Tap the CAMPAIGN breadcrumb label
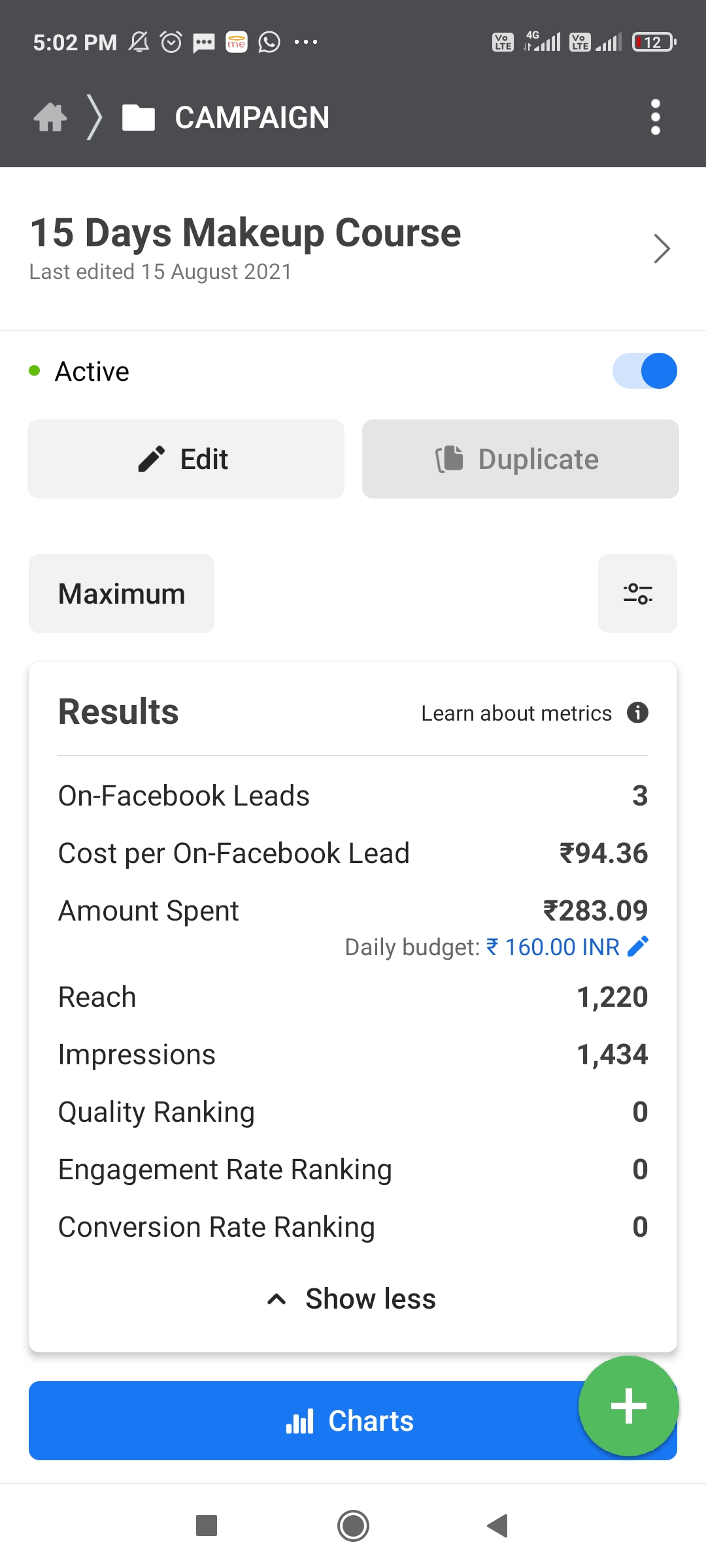This screenshot has height=1568, width=706. [252, 118]
